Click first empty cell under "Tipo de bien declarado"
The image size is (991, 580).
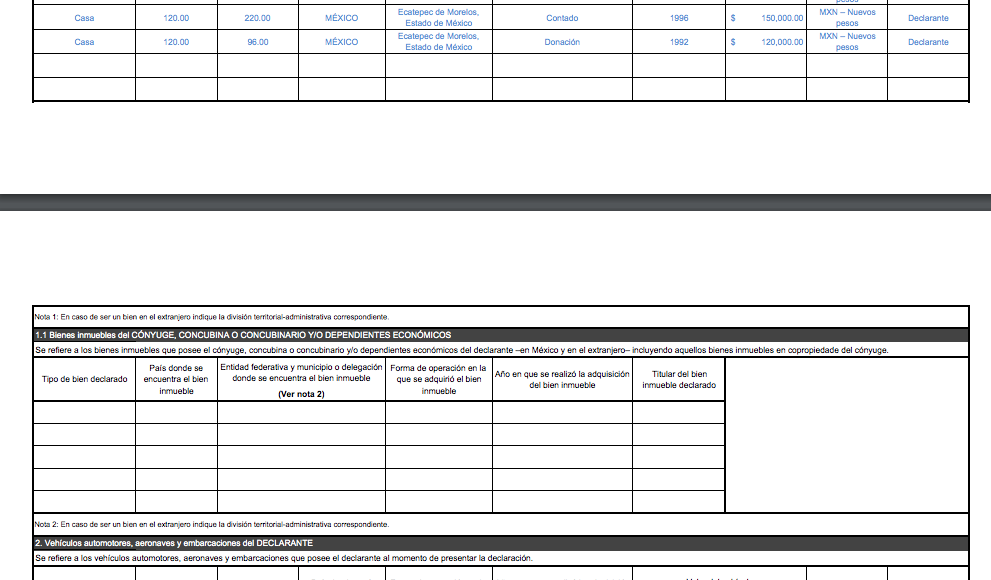tap(84, 412)
